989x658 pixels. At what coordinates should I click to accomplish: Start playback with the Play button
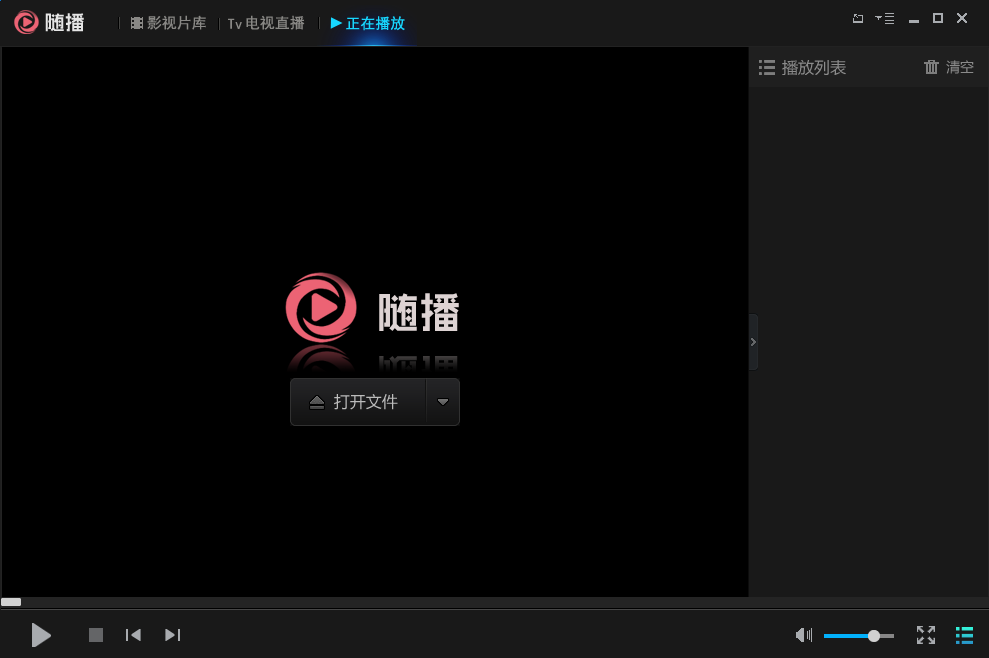41,635
